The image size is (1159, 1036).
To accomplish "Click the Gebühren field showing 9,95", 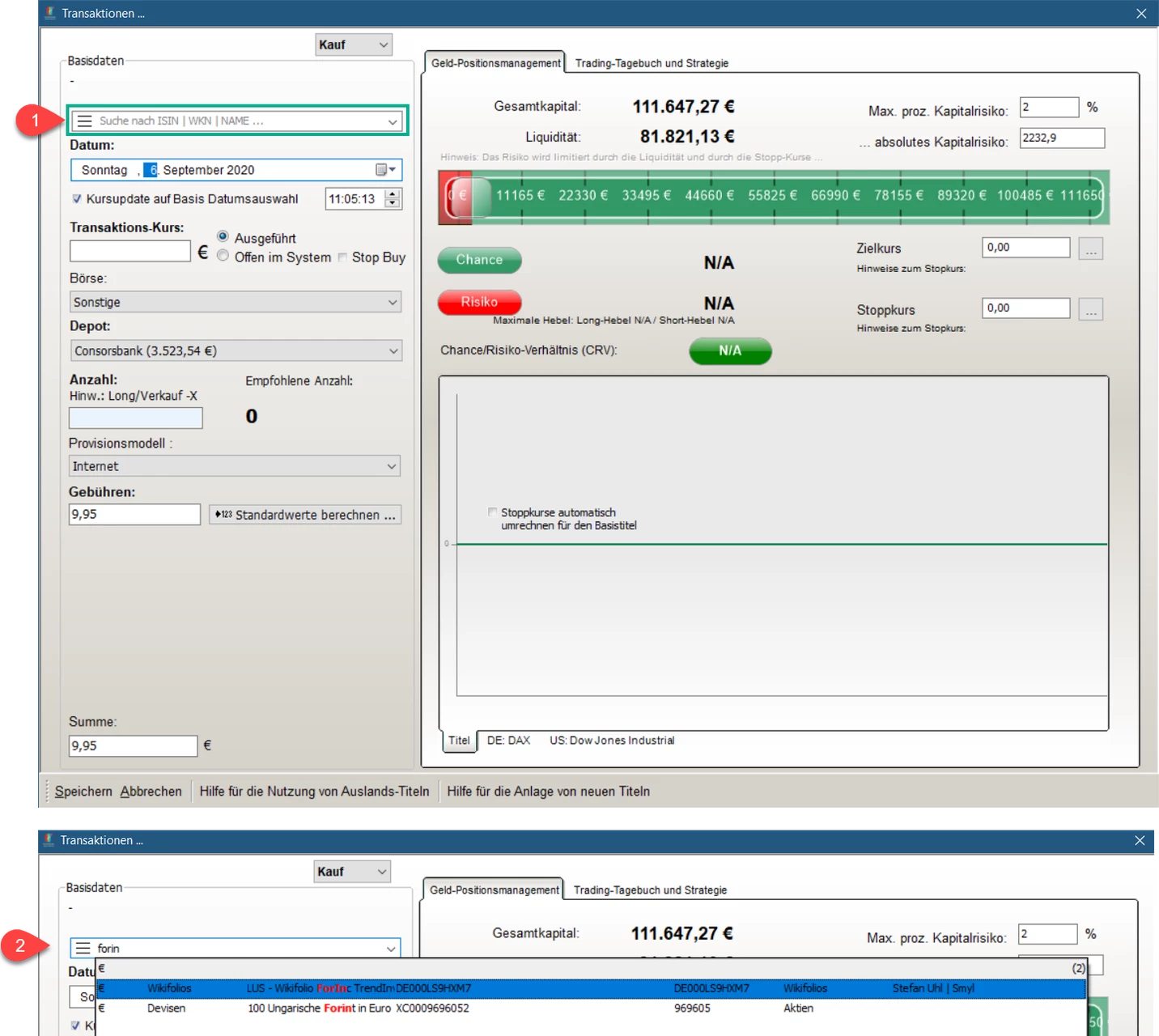I will 135,515.
